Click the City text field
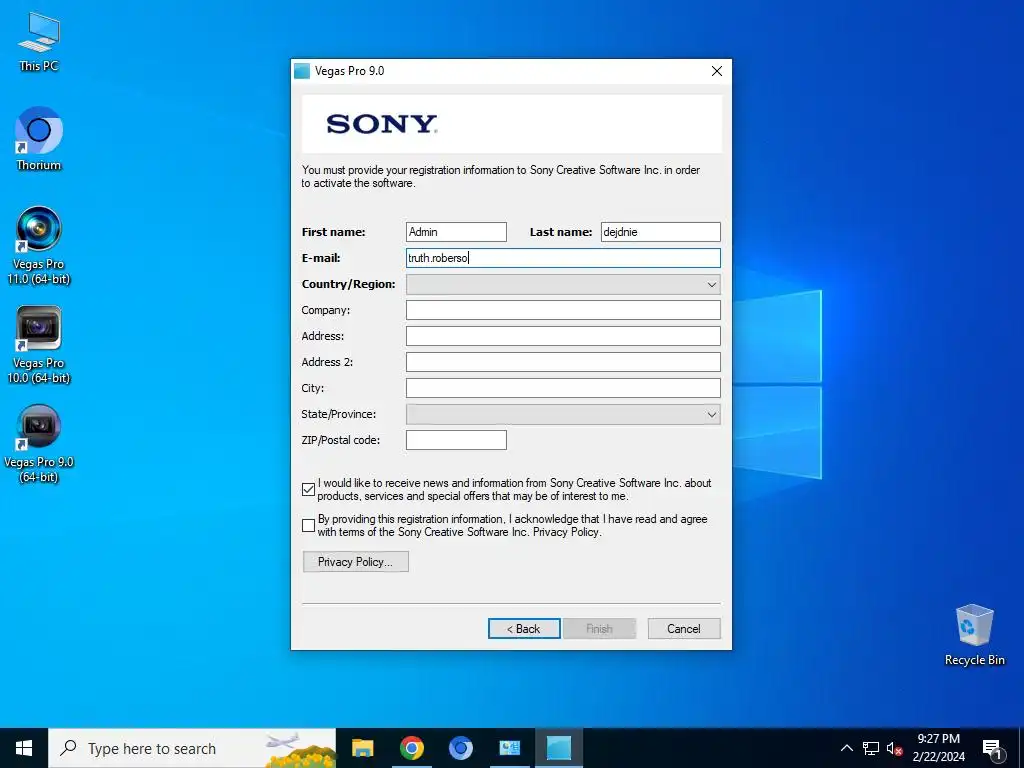The height and width of the screenshot is (768, 1024). [563, 388]
